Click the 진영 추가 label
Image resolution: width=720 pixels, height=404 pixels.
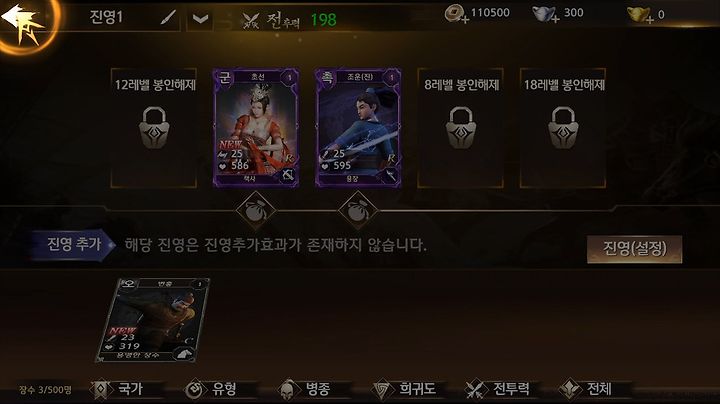73,245
